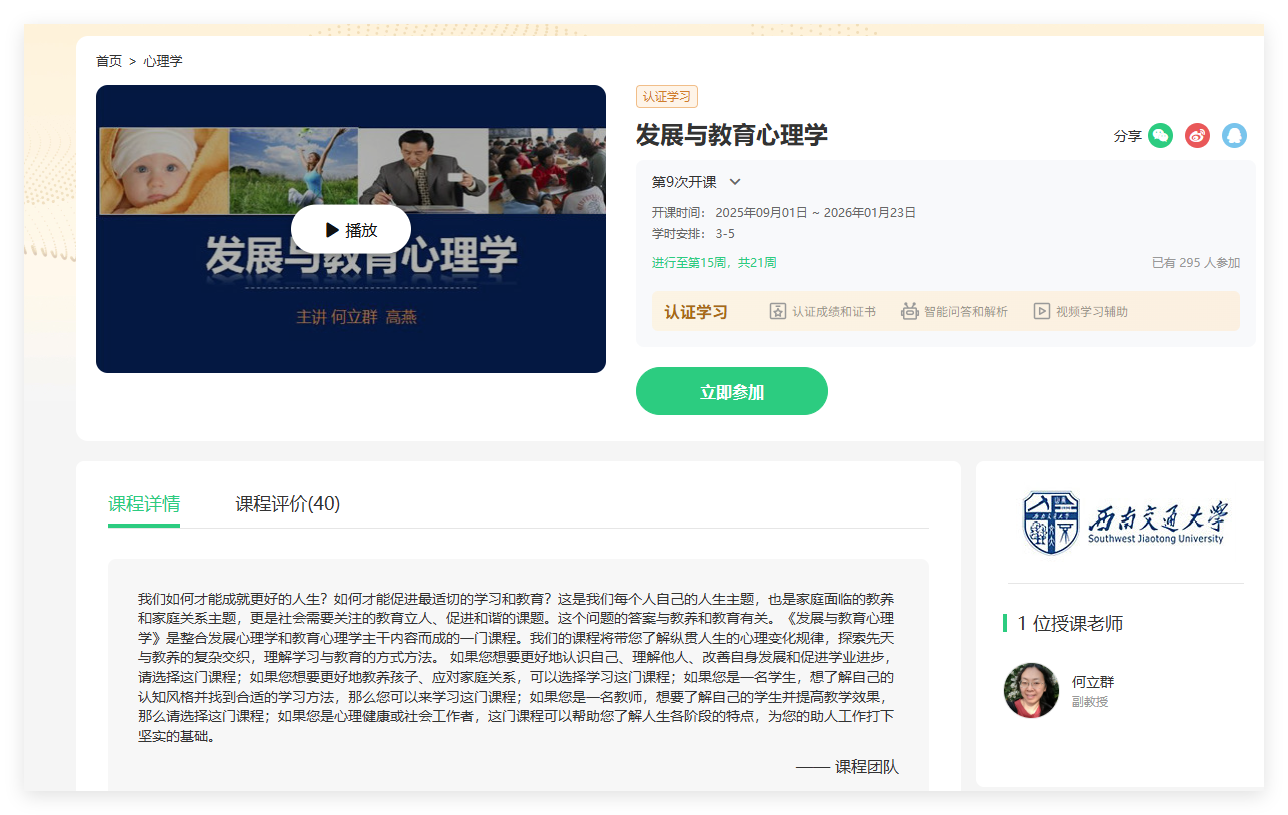This screenshot has width=1288, height=815.
Task: Click chevron arrow beside 第9次开课
Action: 735,182
